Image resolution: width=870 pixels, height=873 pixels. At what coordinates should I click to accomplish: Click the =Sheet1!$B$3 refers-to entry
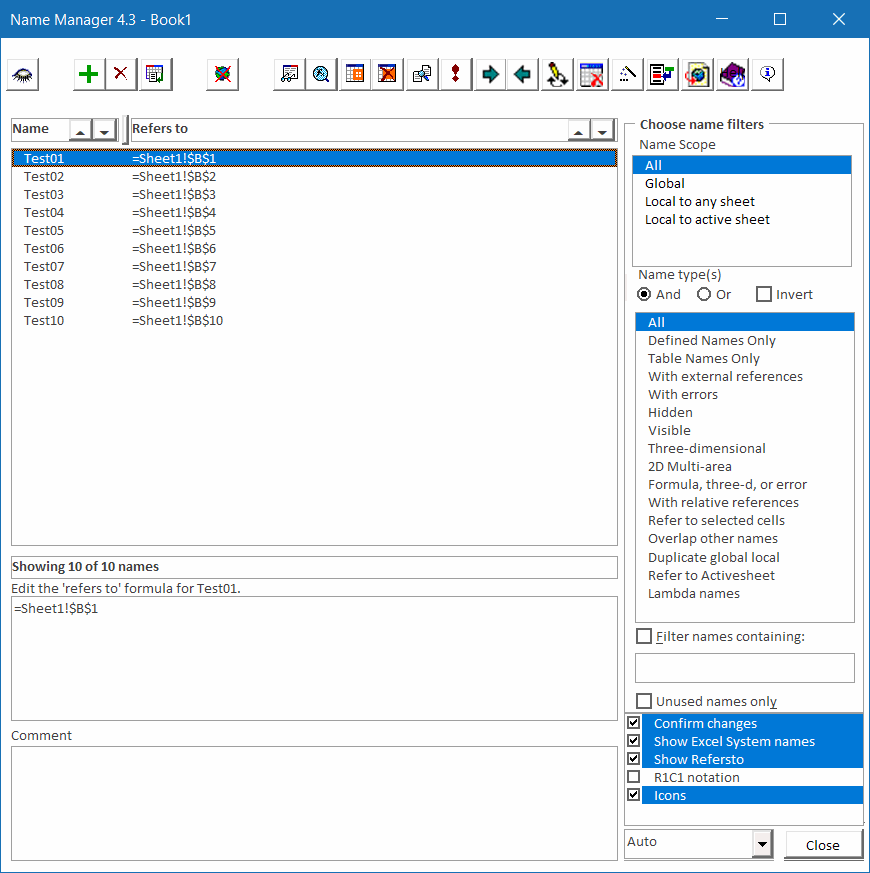[174, 195]
